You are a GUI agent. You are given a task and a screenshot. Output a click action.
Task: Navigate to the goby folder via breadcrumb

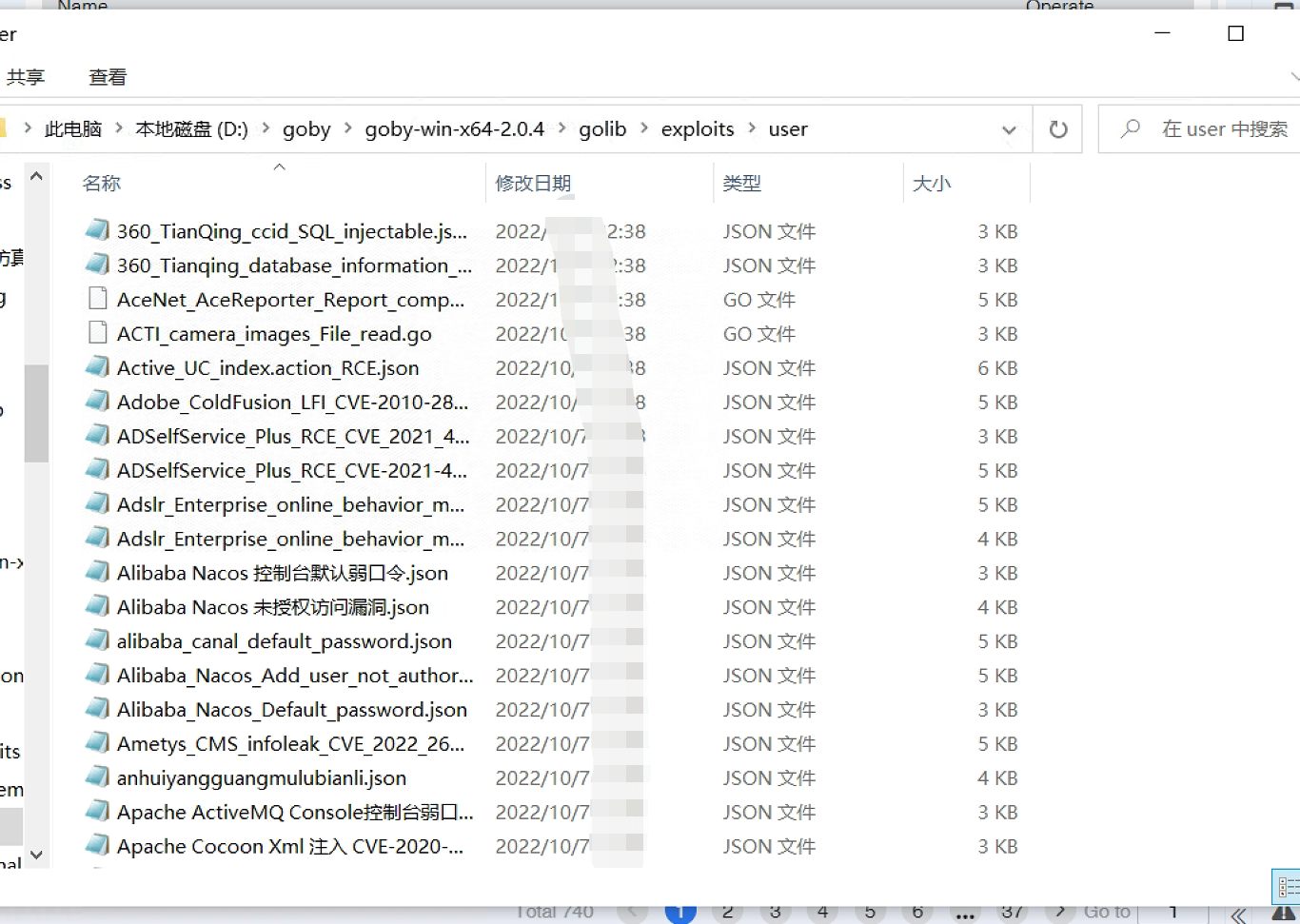click(x=306, y=128)
